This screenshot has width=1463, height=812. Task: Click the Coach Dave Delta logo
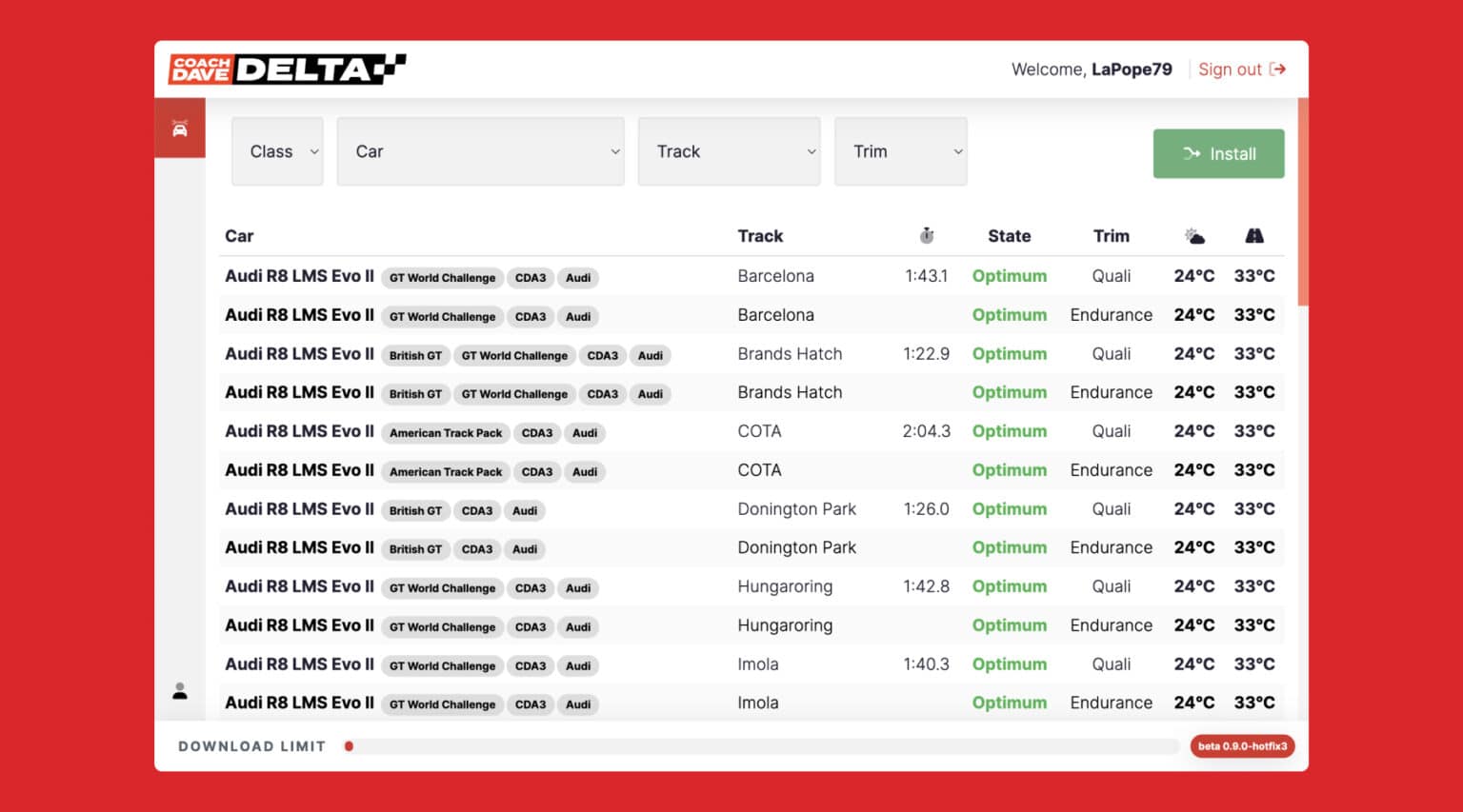287,69
